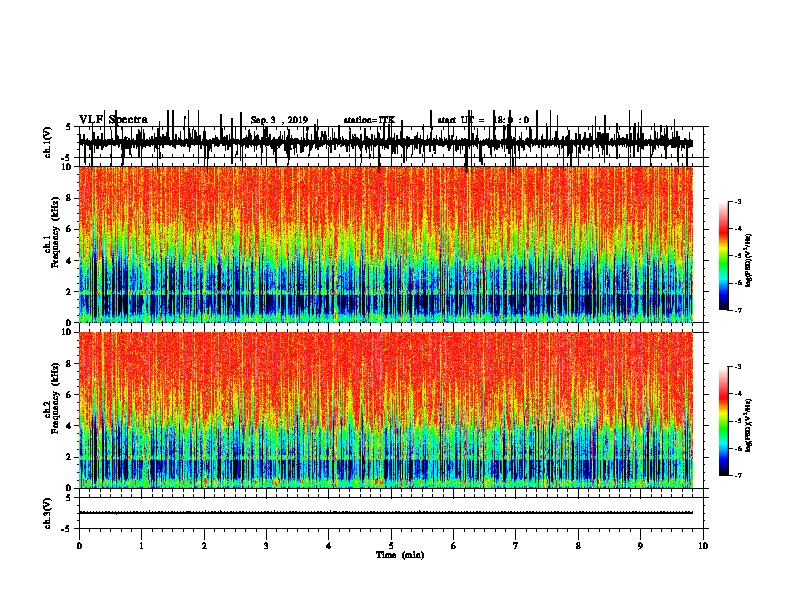
Task: Click the ch.2 frequency axis "8" tick
Action: [x=70, y=364]
